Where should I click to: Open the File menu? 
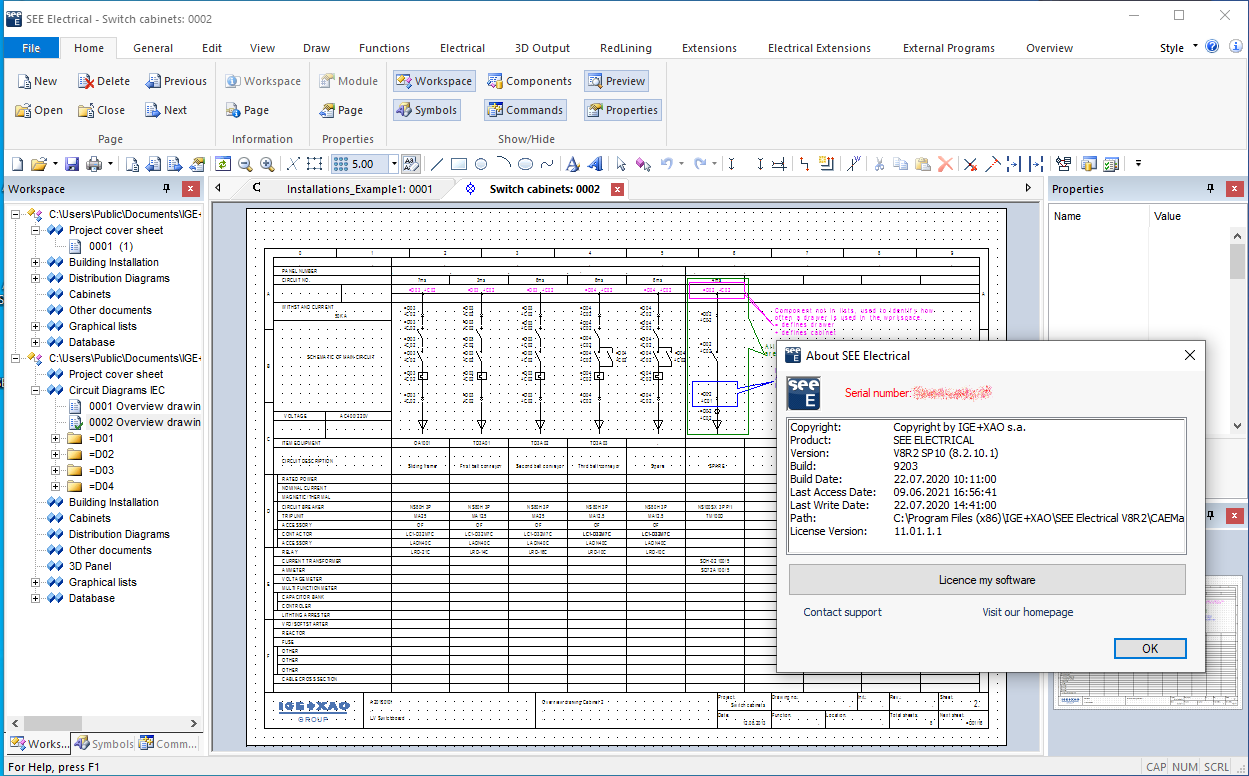coord(31,48)
